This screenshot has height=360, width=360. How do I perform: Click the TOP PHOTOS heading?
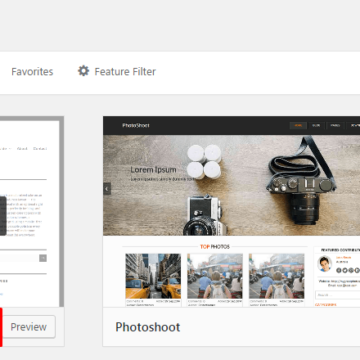(215, 247)
